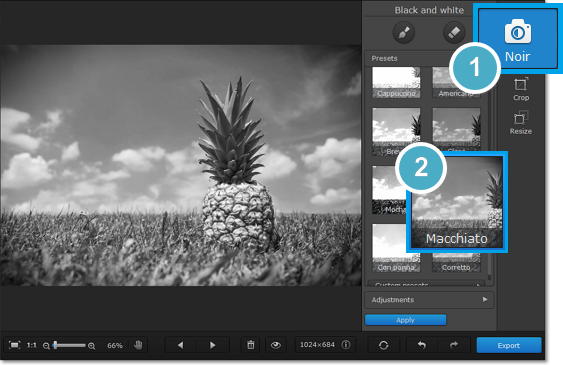
Task: Adjust the zoom slider handle
Action: [x=55, y=345]
